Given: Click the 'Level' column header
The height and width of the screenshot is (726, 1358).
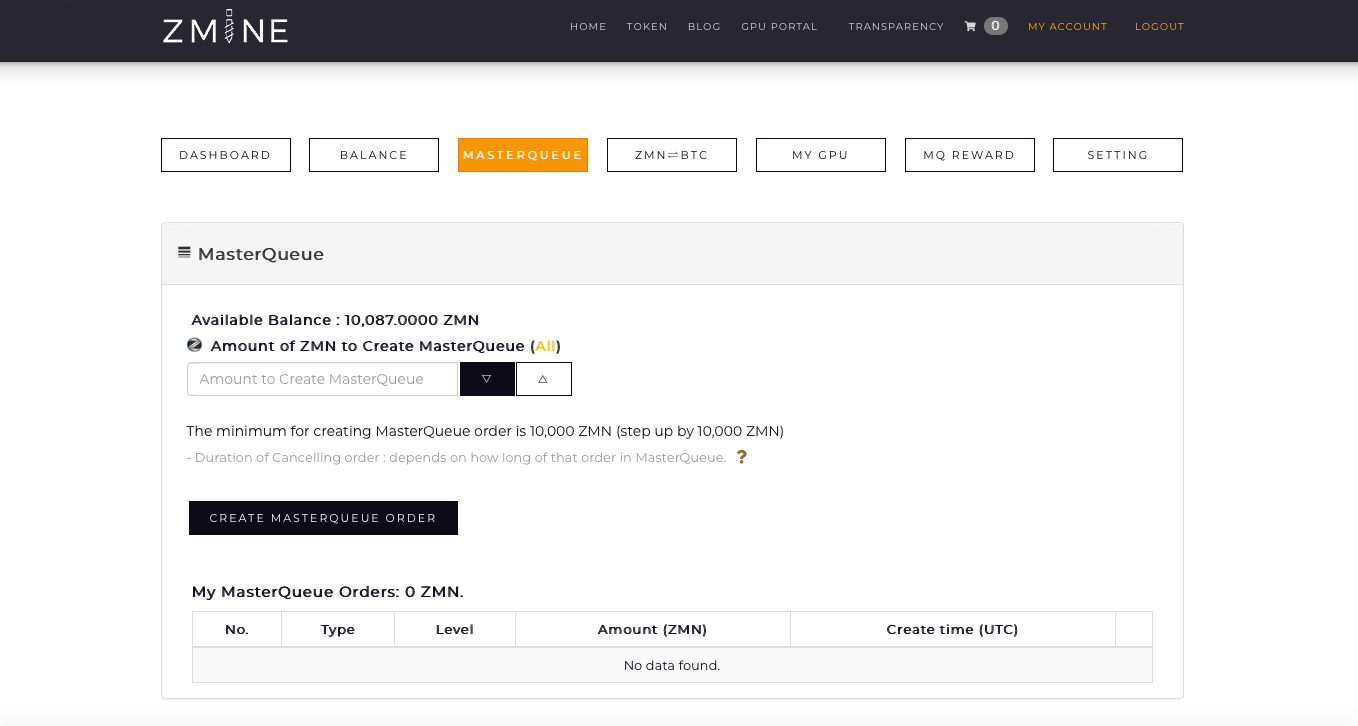Looking at the screenshot, I should pos(455,630).
